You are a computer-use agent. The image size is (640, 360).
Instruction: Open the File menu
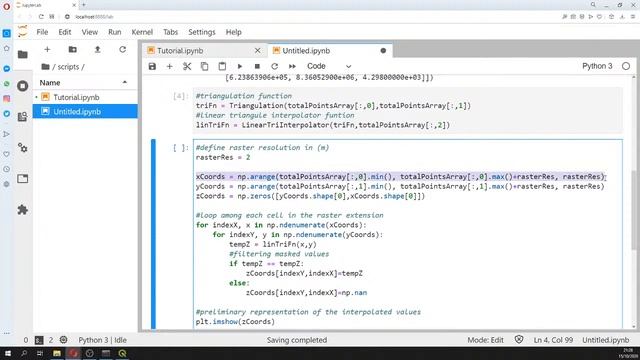click(42, 32)
